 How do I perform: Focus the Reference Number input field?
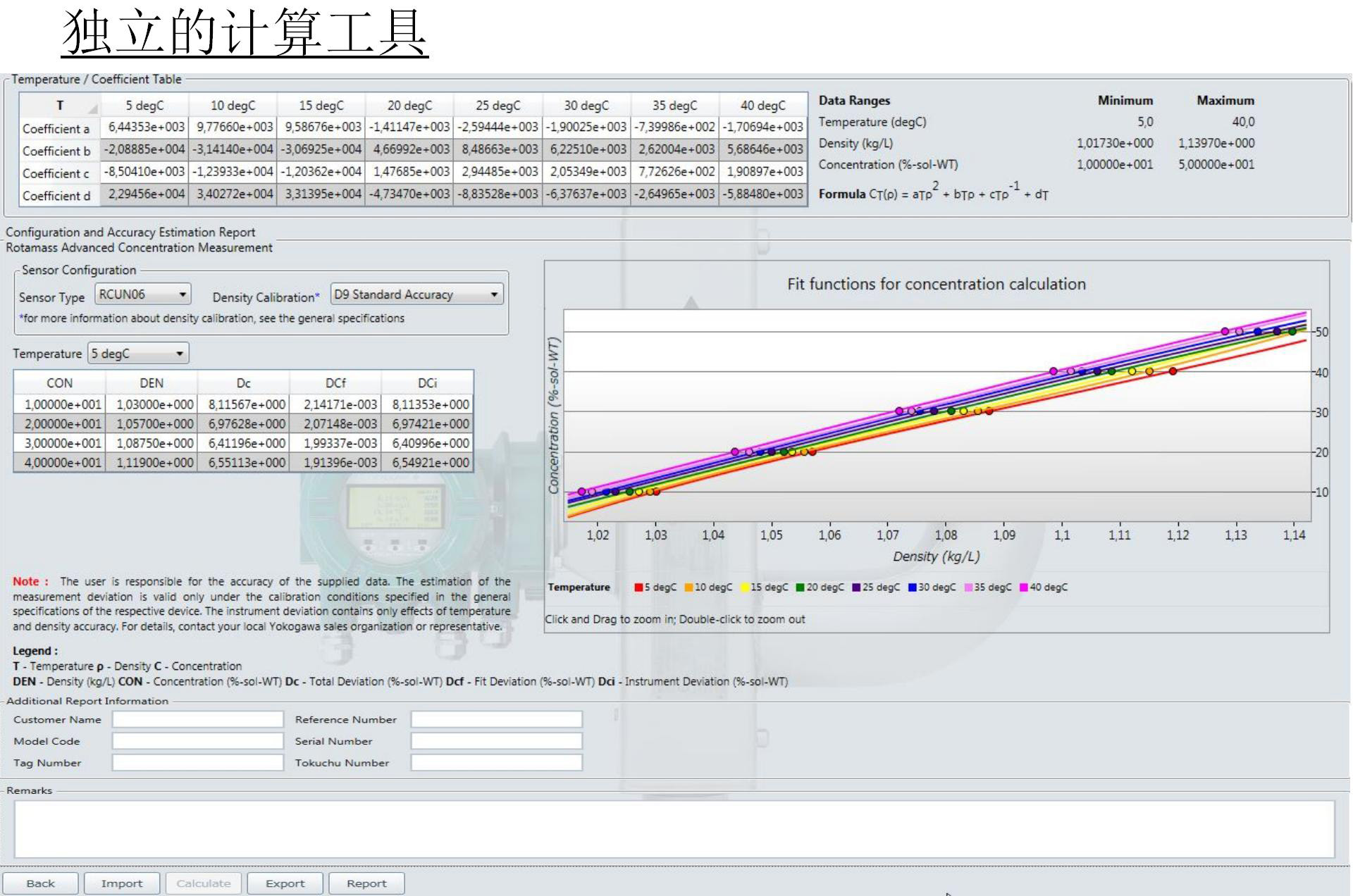pos(497,719)
